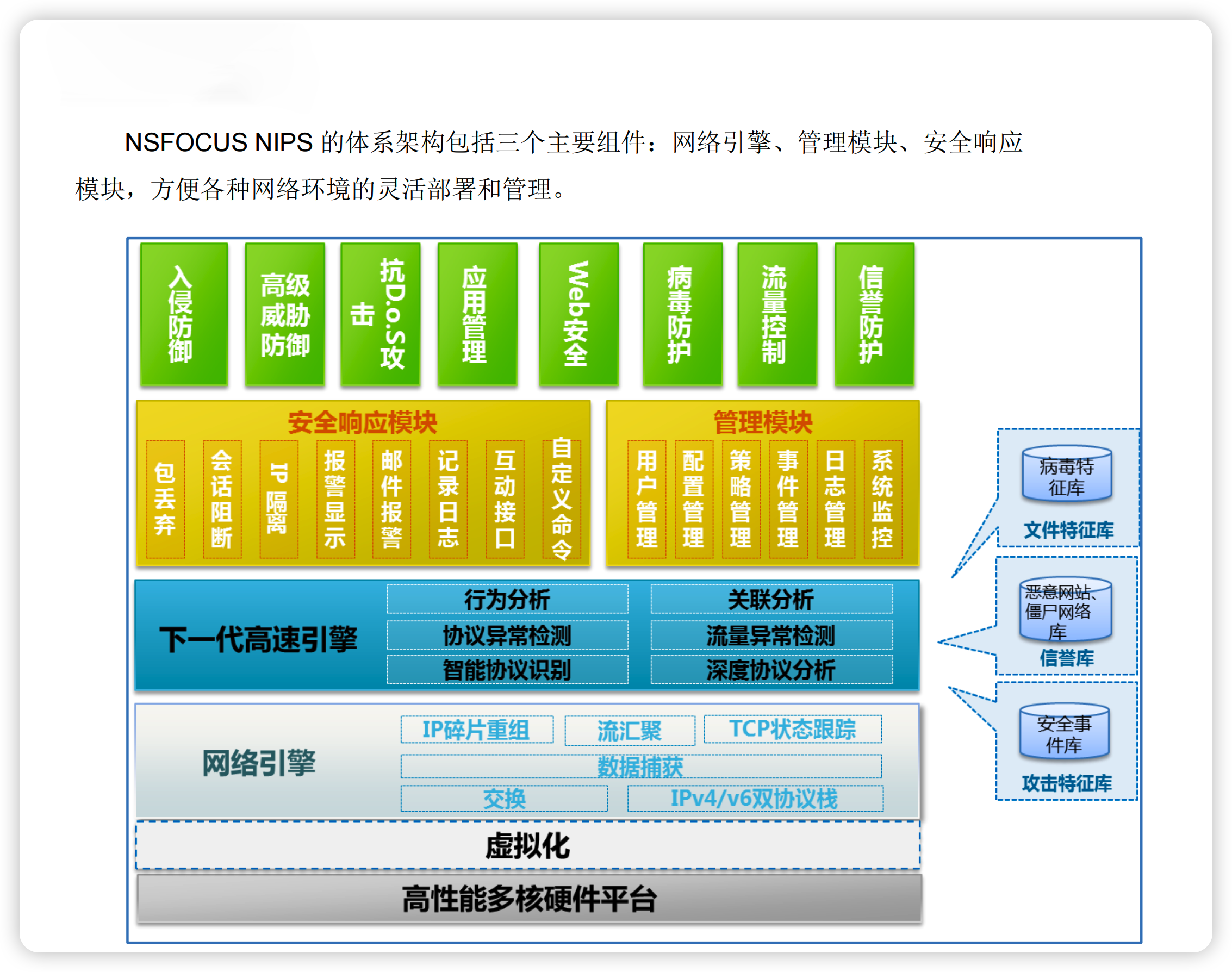
Task: Click the 恶意网站、僵尸网络库 cylinder icon
Action: coord(1065,610)
